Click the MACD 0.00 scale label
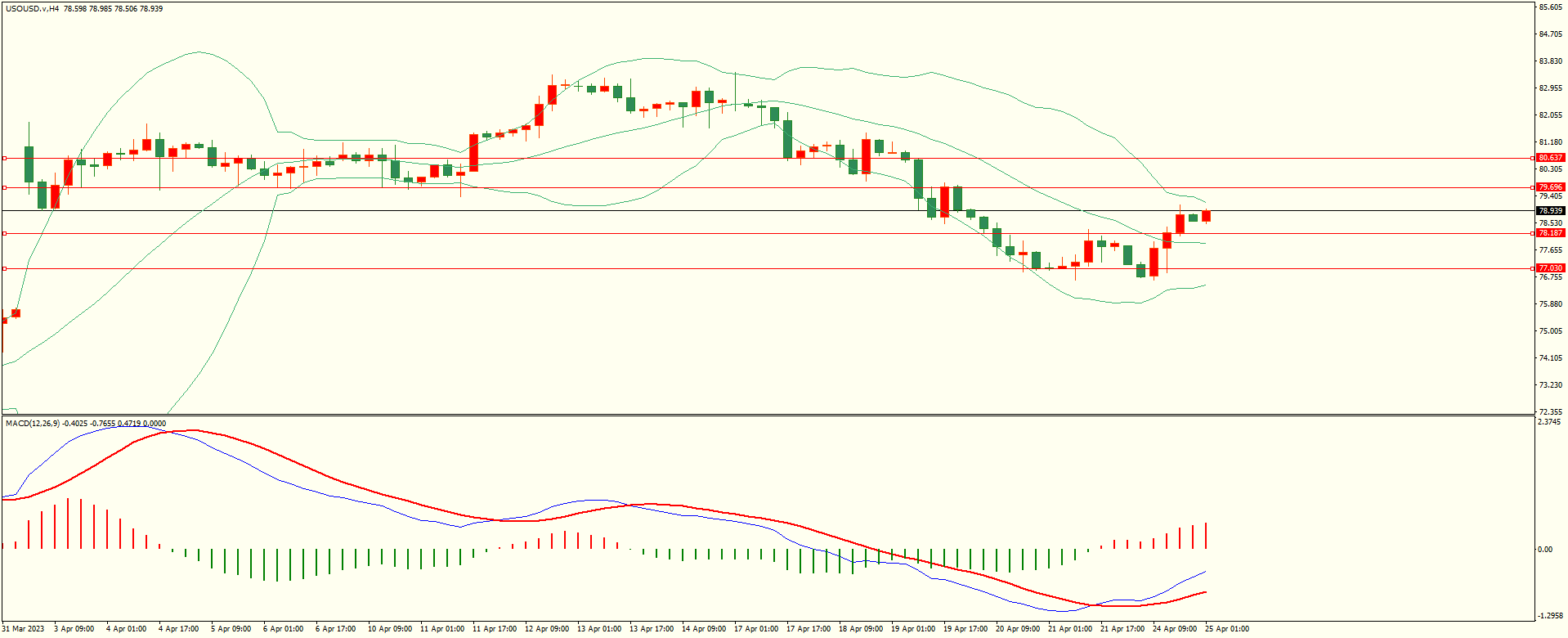Image resolution: width=1568 pixels, height=638 pixels. (1545, 550)
